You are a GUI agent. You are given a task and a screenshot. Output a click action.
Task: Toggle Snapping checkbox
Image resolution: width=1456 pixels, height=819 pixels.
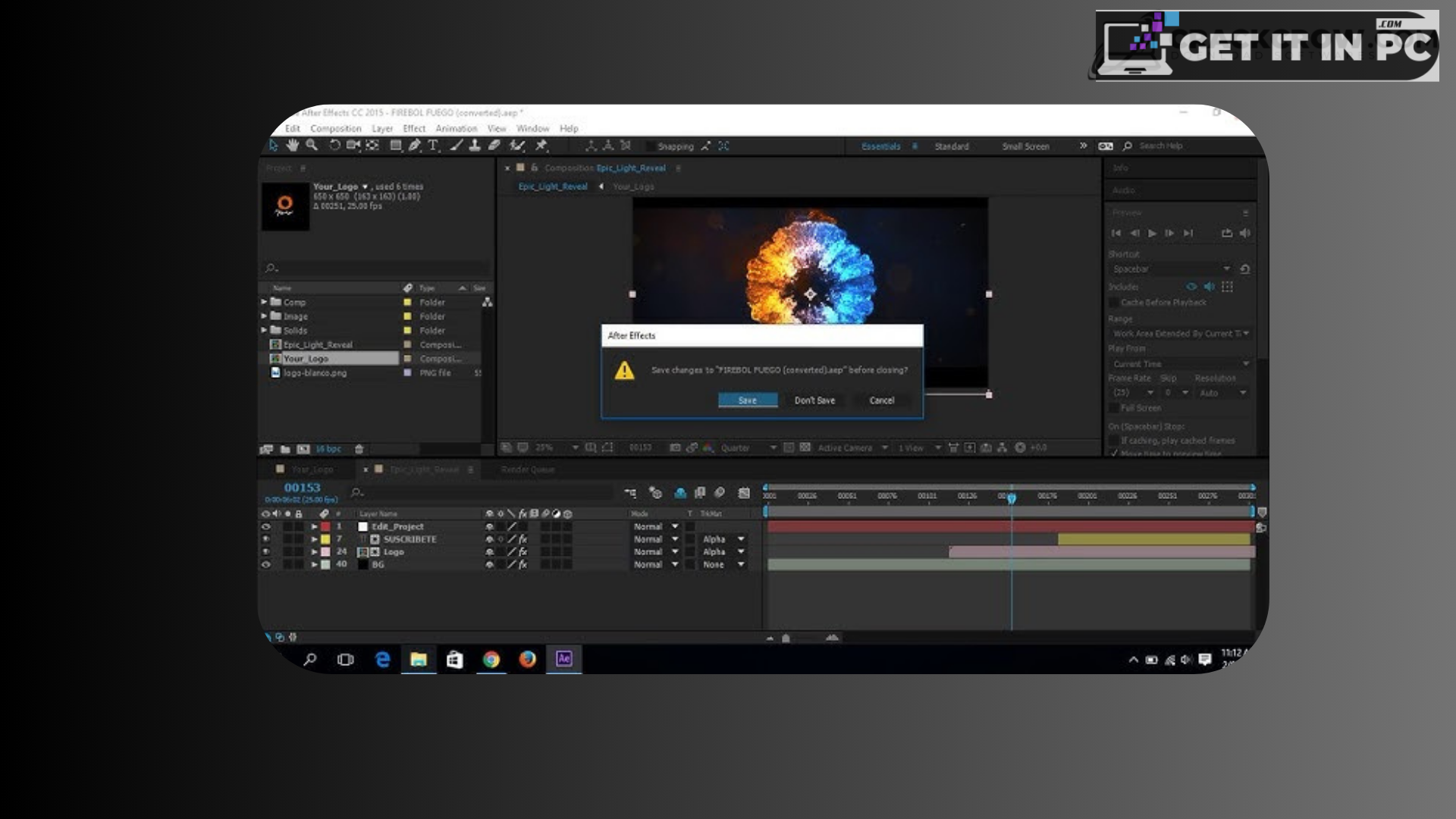(651, 146)
